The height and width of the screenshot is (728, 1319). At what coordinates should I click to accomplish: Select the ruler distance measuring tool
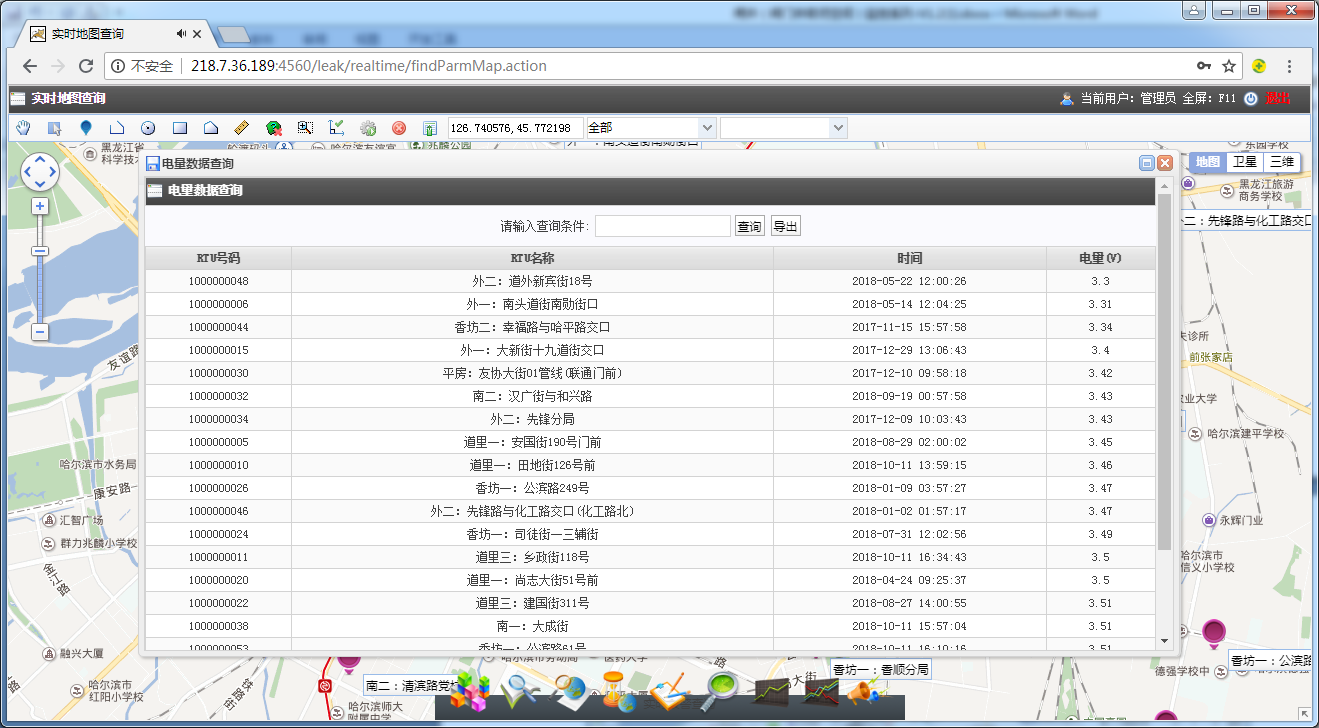tap(241, 128)
